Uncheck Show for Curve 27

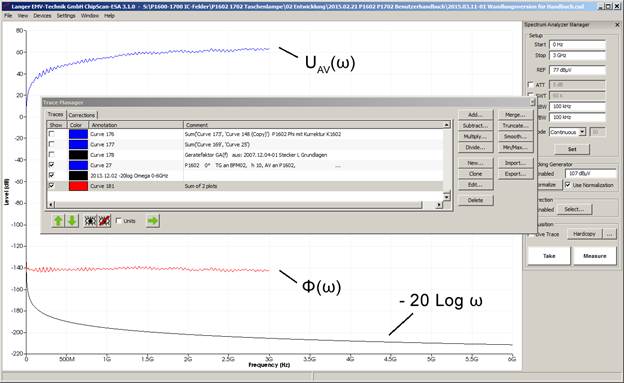pos(52,164)
